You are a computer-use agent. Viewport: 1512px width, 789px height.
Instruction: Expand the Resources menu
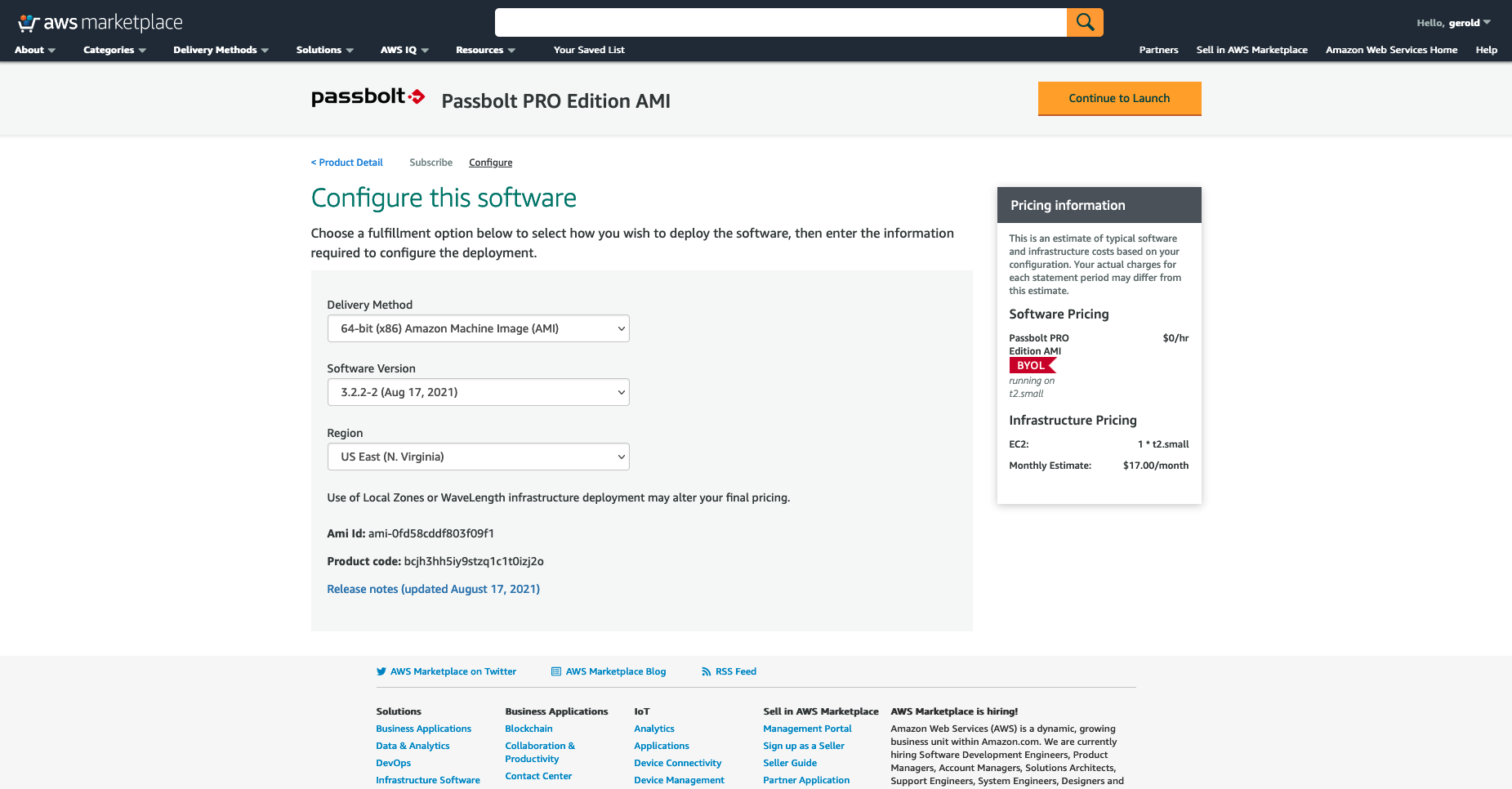(486, 50)
